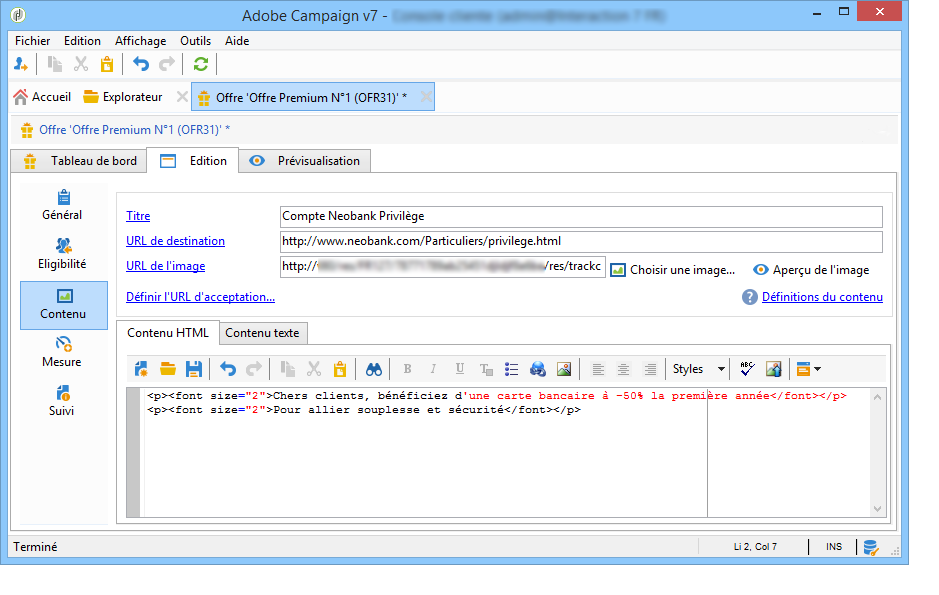939x595 pixels.
Task: Open the Mesure section in the sidebar
Action: 62,353
